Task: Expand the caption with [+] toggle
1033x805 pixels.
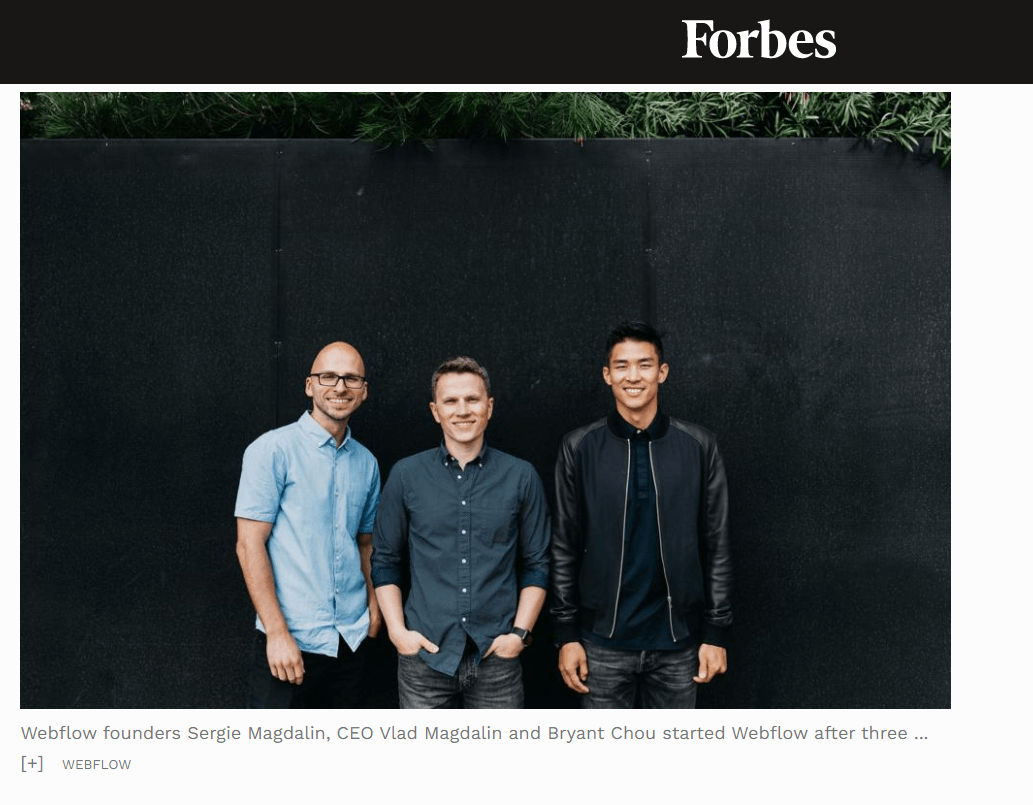Action: pyautogui.click(x=32, y=763)
